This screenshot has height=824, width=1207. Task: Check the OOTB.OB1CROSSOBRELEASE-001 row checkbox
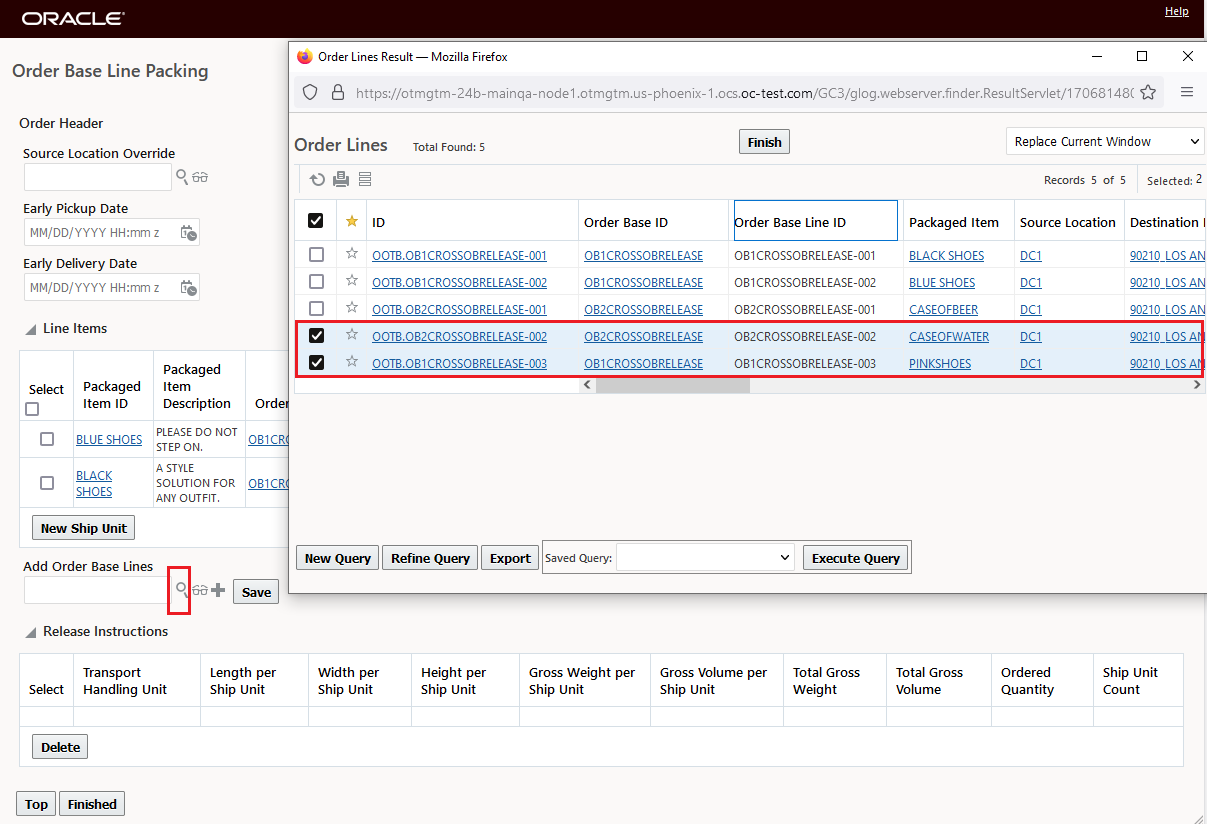tap(316, 254)
